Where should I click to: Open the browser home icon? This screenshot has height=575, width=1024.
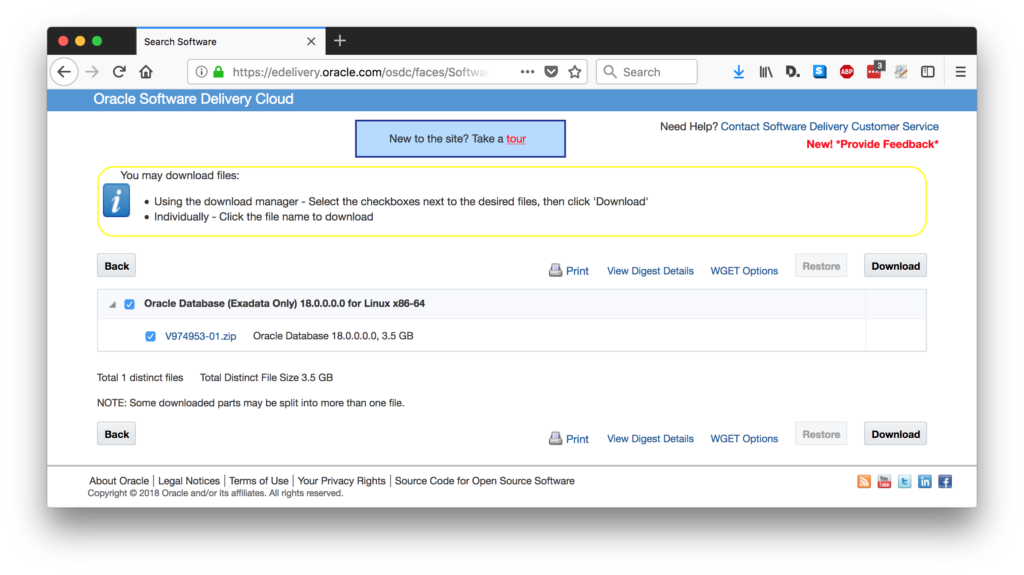pos(146,72)
